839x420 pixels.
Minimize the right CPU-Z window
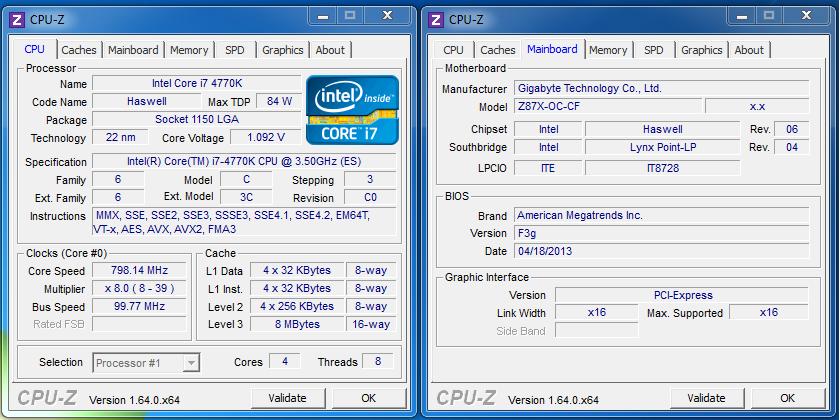click(x=742, y=16)
